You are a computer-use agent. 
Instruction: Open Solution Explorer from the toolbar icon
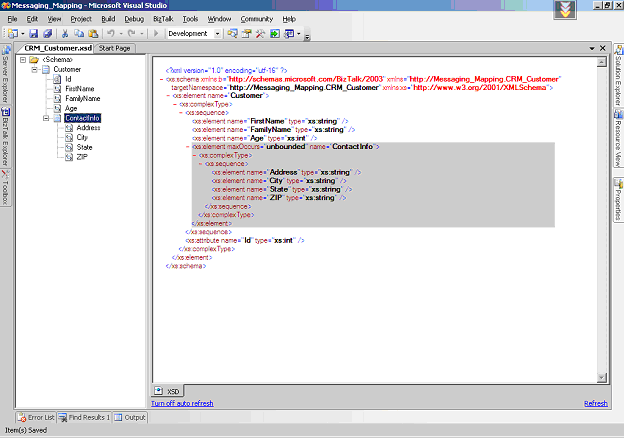[232, 34]
